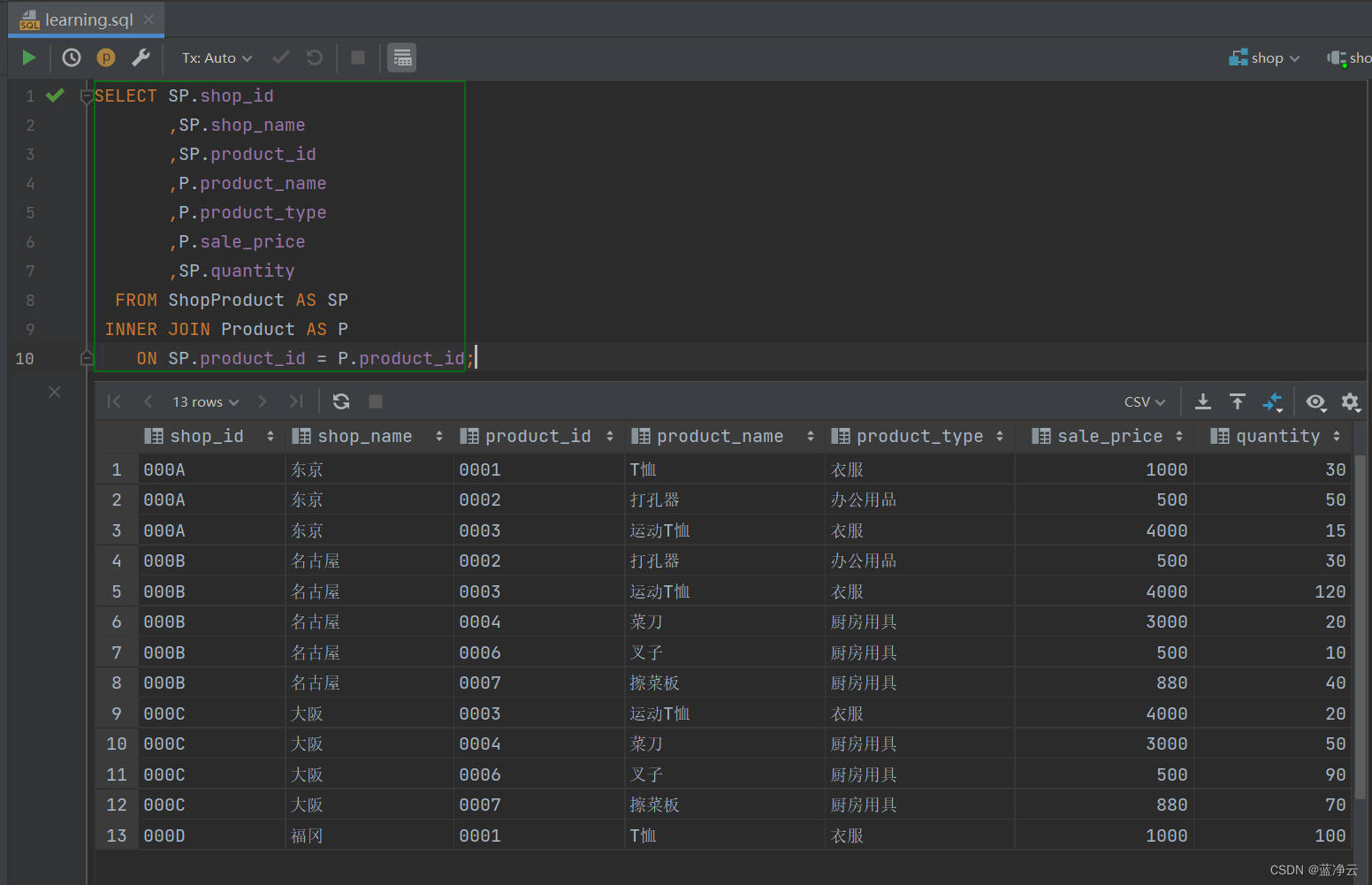The image size is (1372, 885).
Task: Click shop_id cell 000D in row 13
Action: click(x=211, y=835)
